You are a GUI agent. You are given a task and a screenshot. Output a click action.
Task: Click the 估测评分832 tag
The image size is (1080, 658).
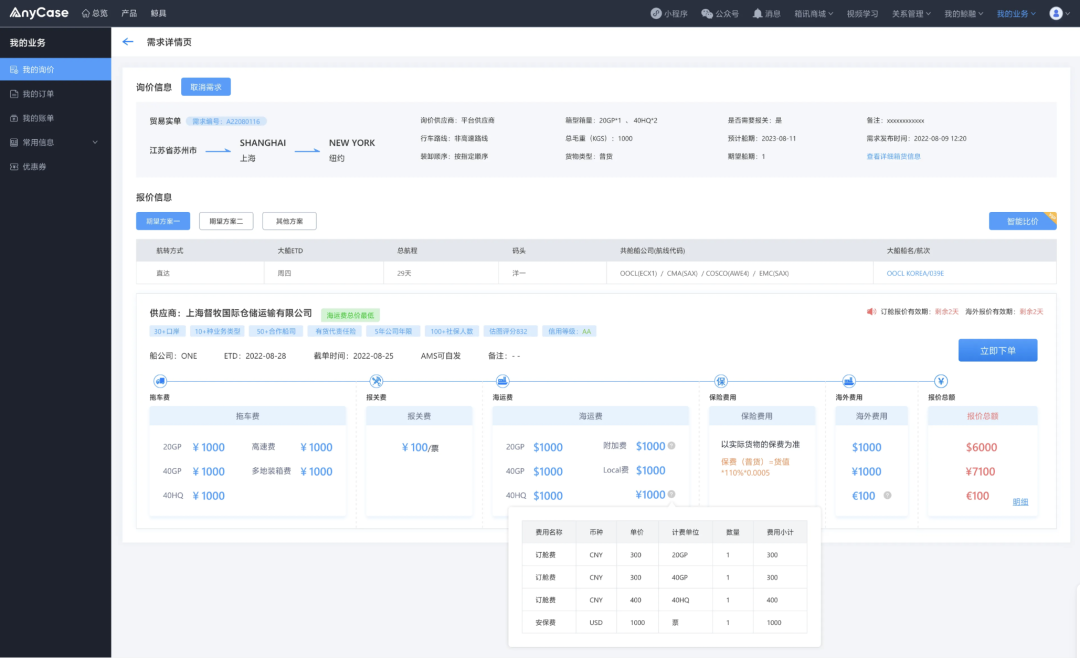[508, 331]
